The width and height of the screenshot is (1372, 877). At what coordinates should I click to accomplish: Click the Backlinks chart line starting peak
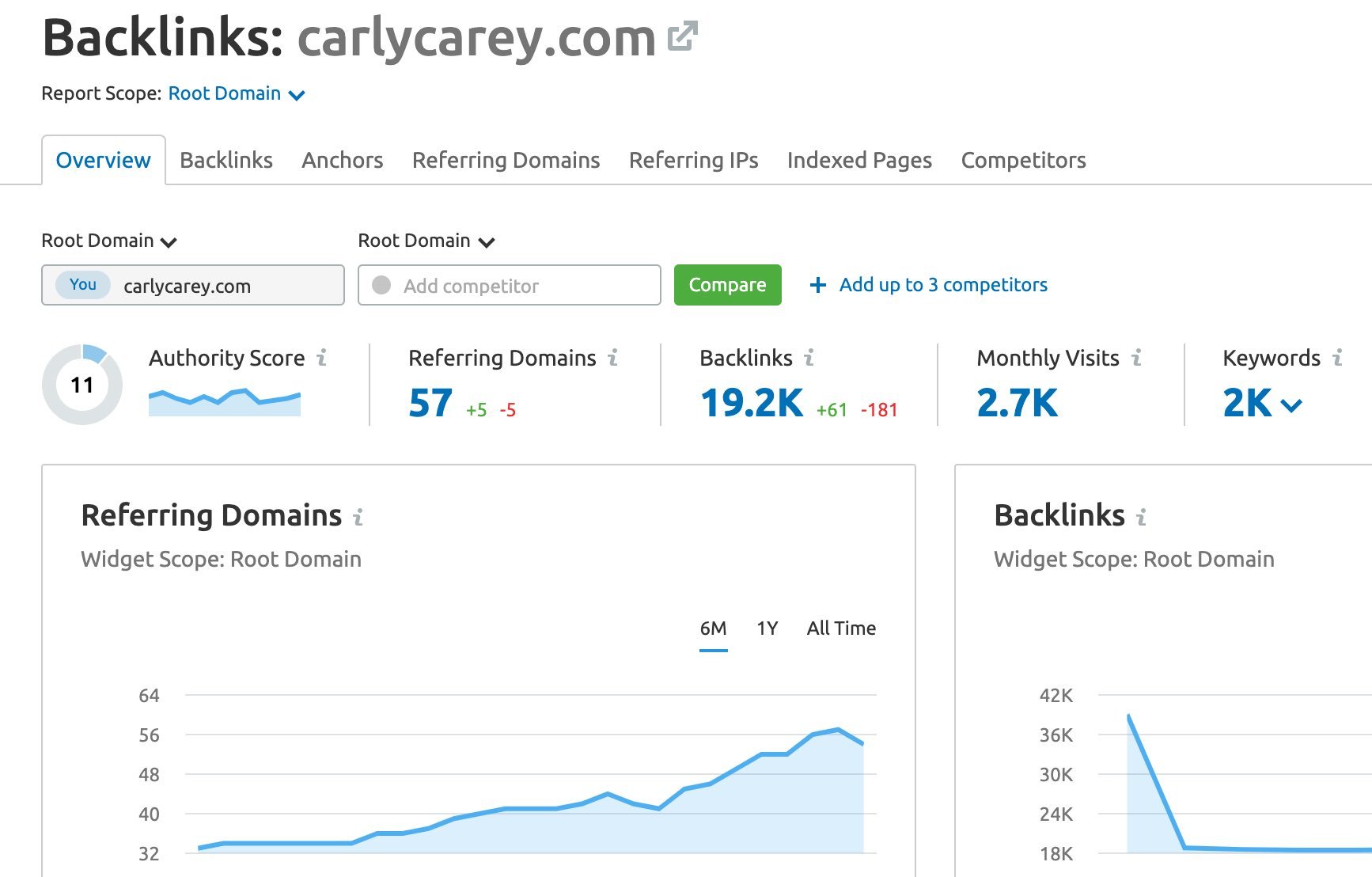(1128, 716)
